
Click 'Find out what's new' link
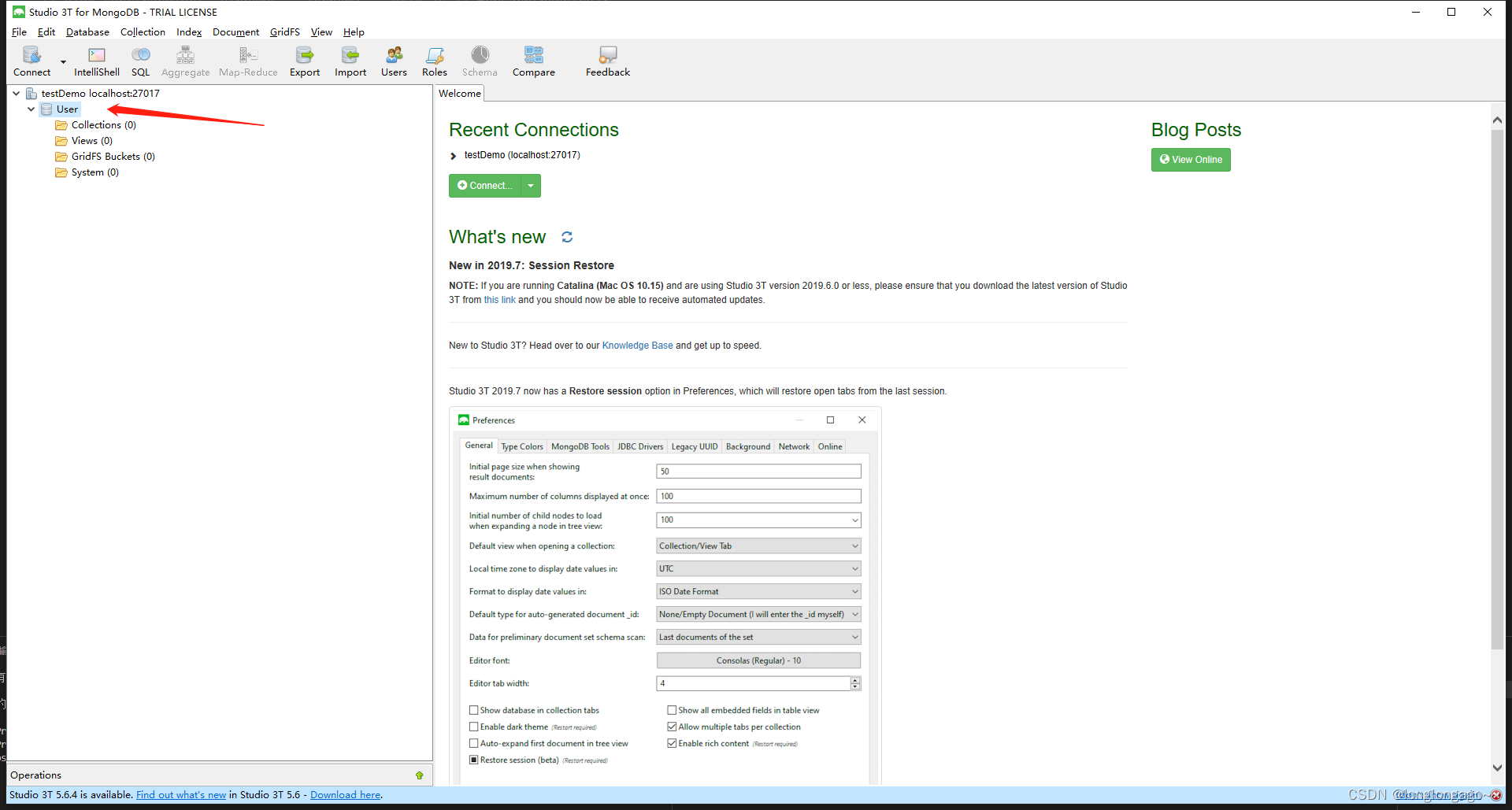point(181,795)
